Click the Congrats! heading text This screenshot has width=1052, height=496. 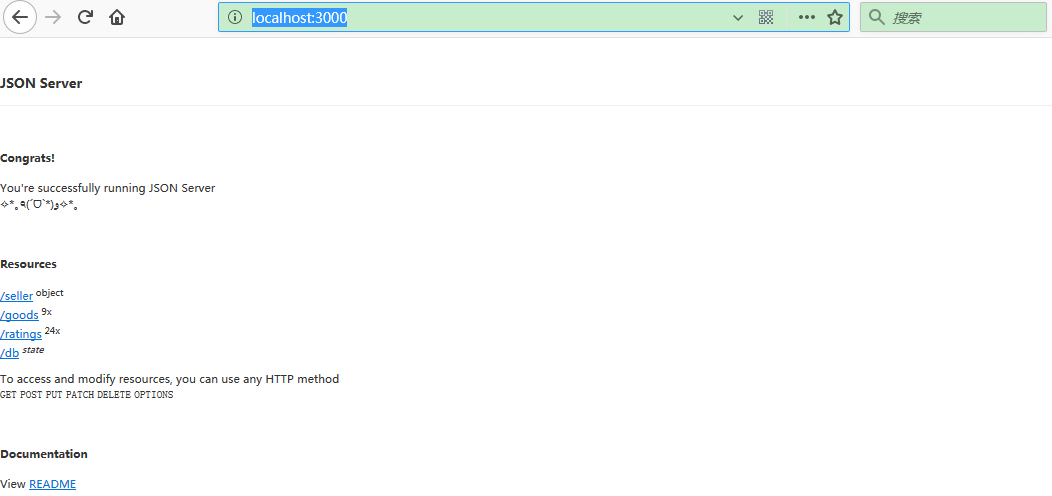(x=28, y=158)
